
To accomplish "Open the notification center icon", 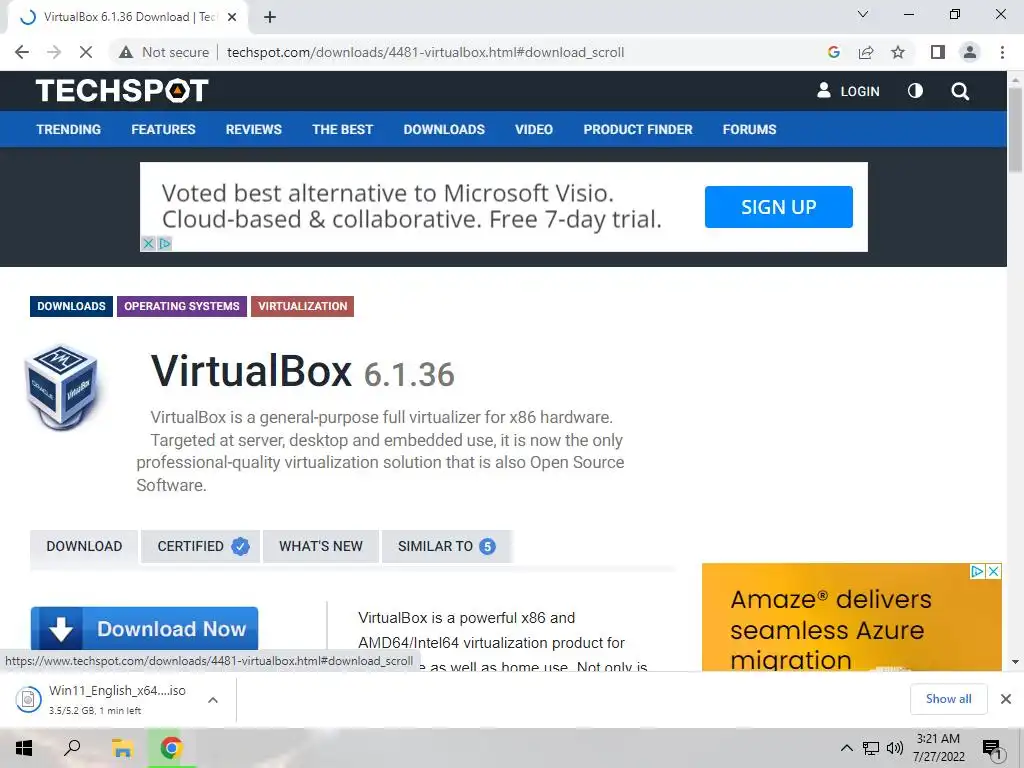I will (x=992, y=749).
